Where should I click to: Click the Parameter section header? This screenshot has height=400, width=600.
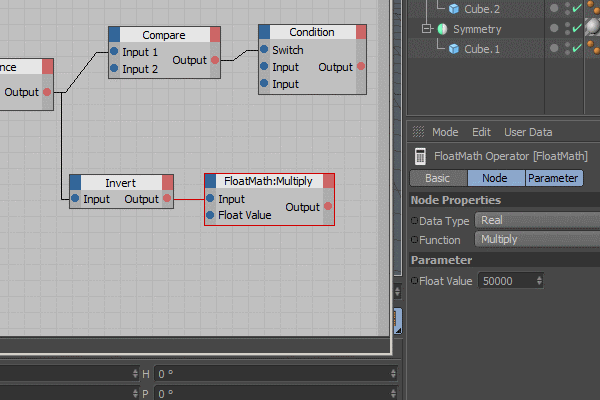click(x=504, y=260)
